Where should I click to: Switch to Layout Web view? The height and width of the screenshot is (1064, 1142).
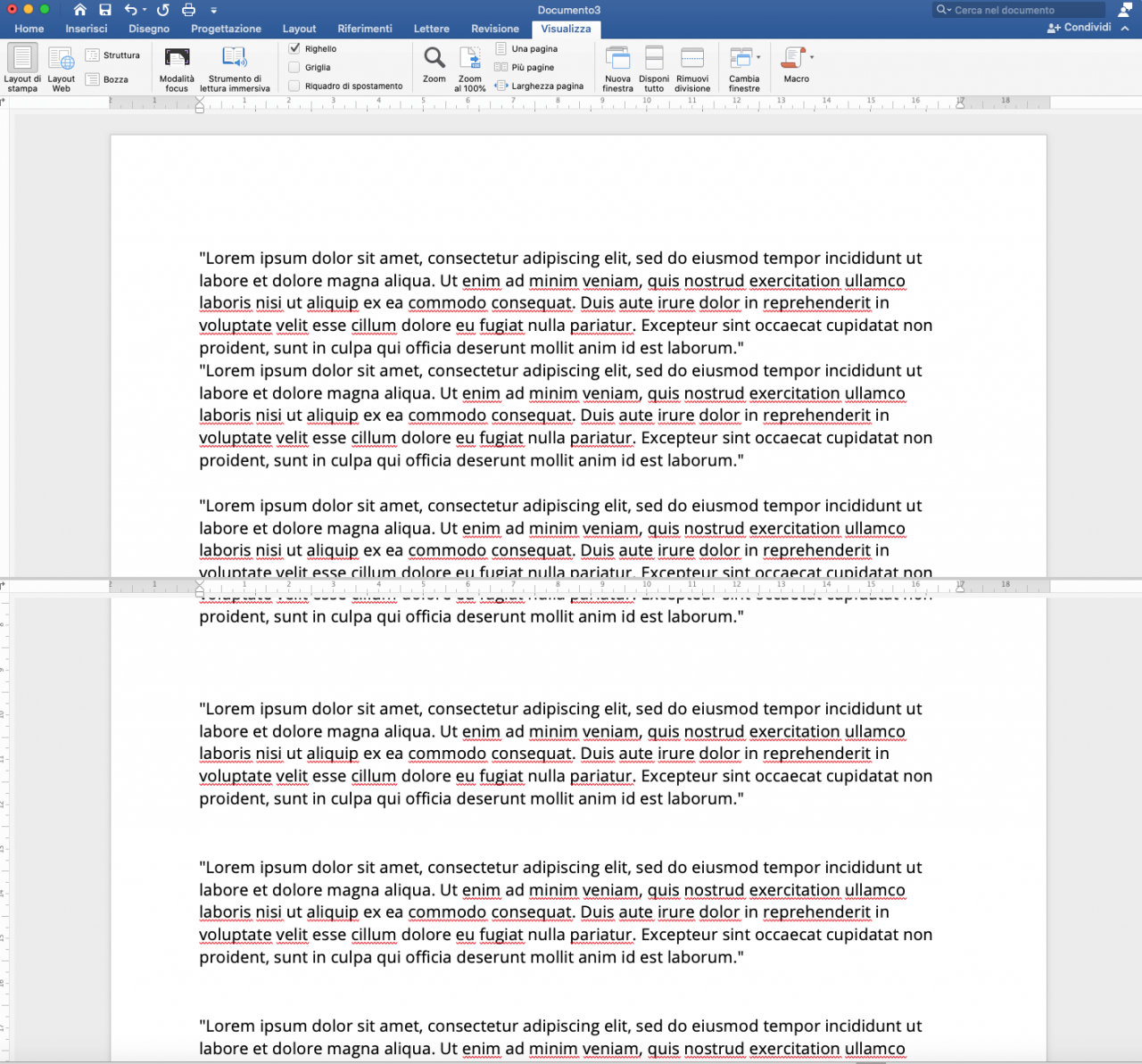[x=61, y=68]
